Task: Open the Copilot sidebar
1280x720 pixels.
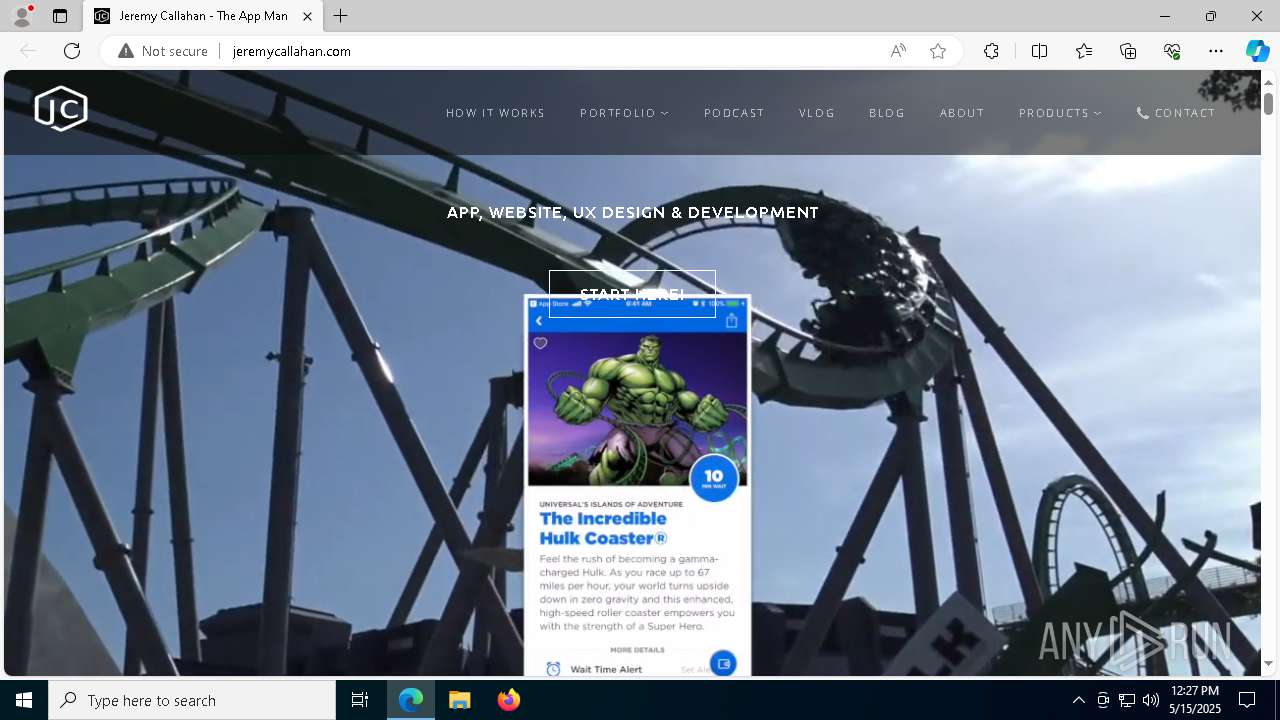Action: pos(1257,51)
